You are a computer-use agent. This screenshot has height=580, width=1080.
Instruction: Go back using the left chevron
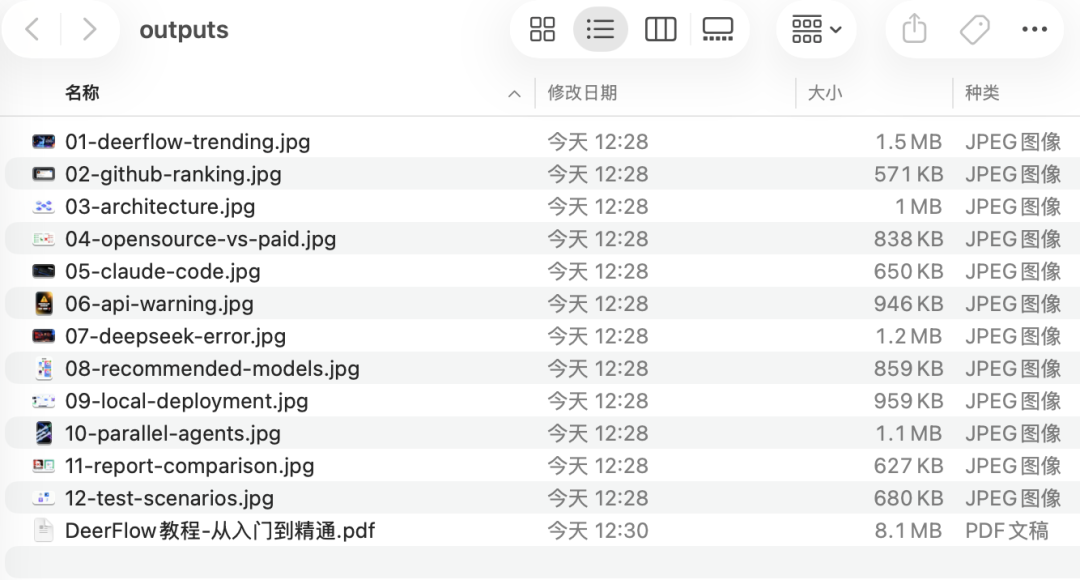point(32,30)
